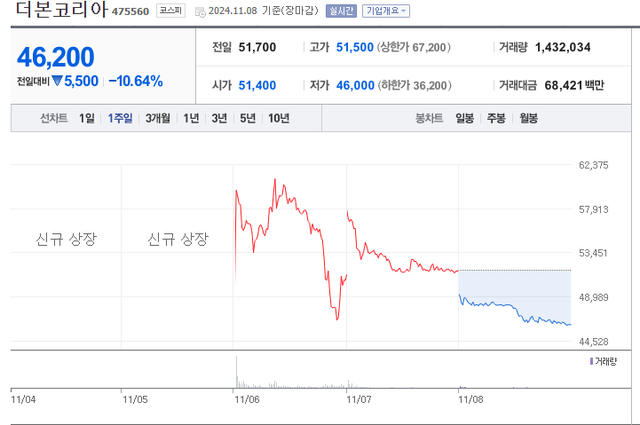Click the 거래량 legend marker
The height and width of the screenshot is (425, 640).
coord(590,360)
